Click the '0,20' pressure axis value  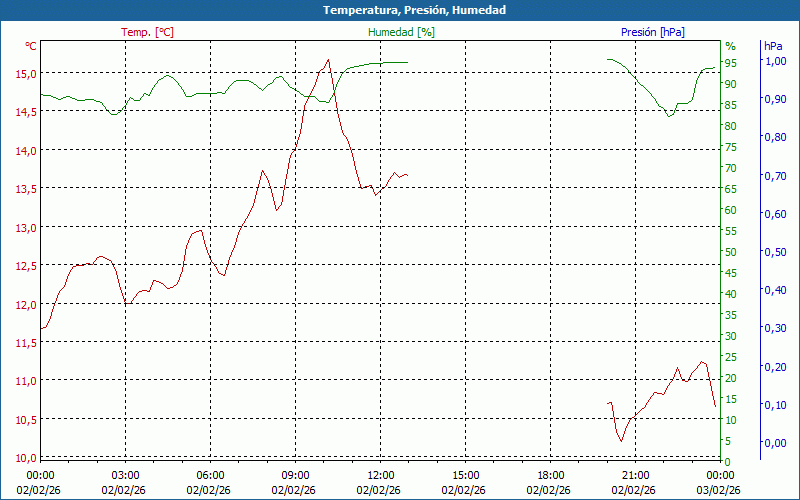click(x=775, y=367)
